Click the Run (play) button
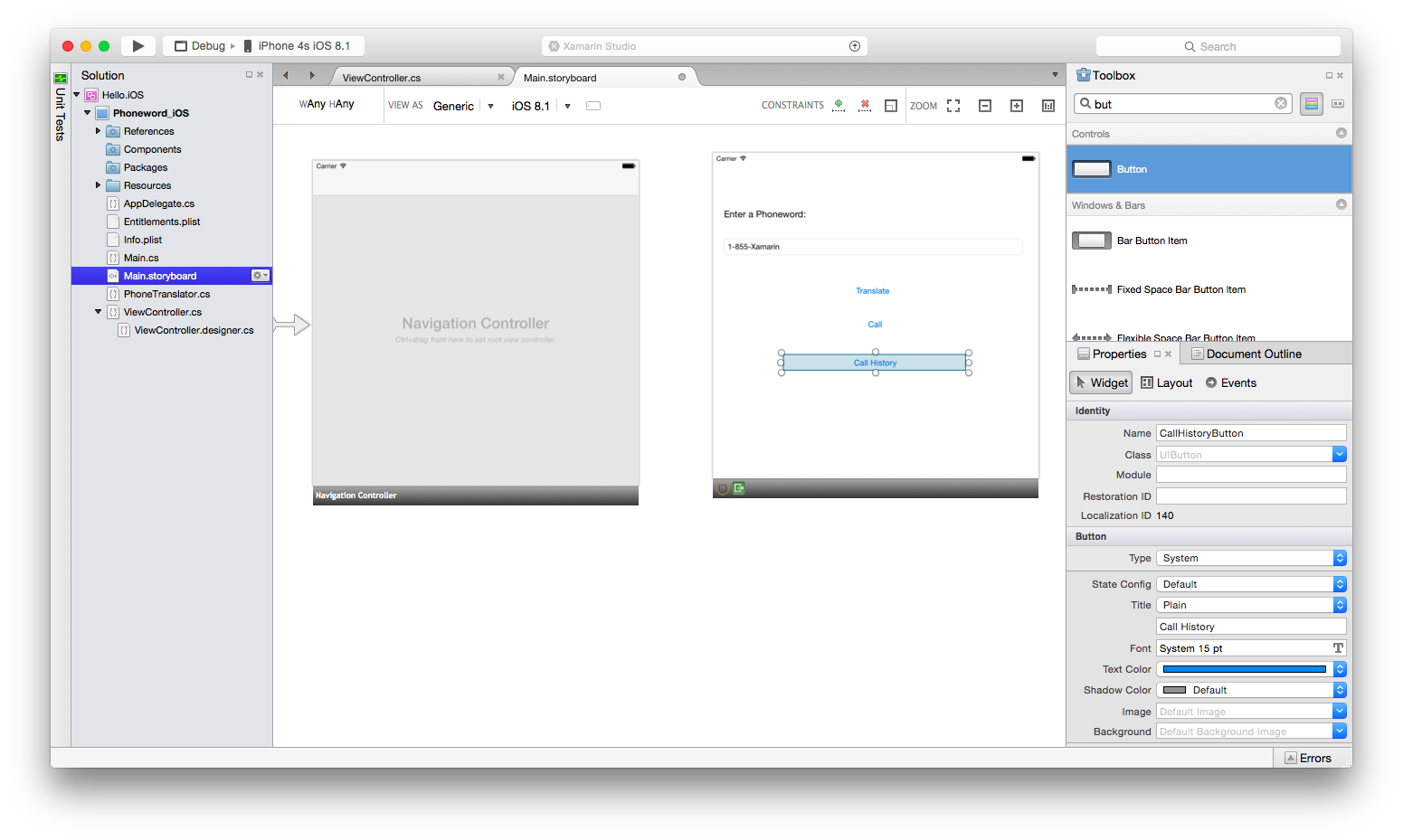 [137, 46]
